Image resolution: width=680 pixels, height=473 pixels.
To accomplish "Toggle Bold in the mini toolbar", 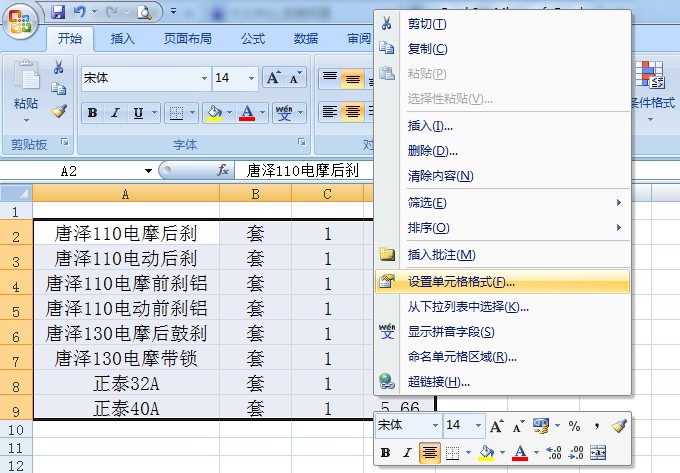I will pyautogui.click(x=385, y=453).
